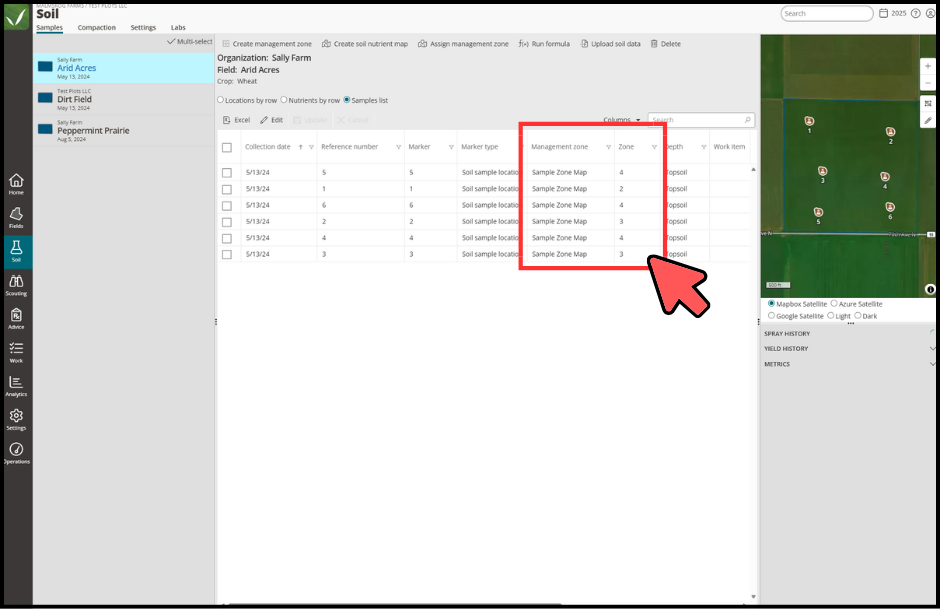Viewport: 940px width, 611px height.
Task: Open the Analytics sidebar icon
Action: [x=16, y=386]
